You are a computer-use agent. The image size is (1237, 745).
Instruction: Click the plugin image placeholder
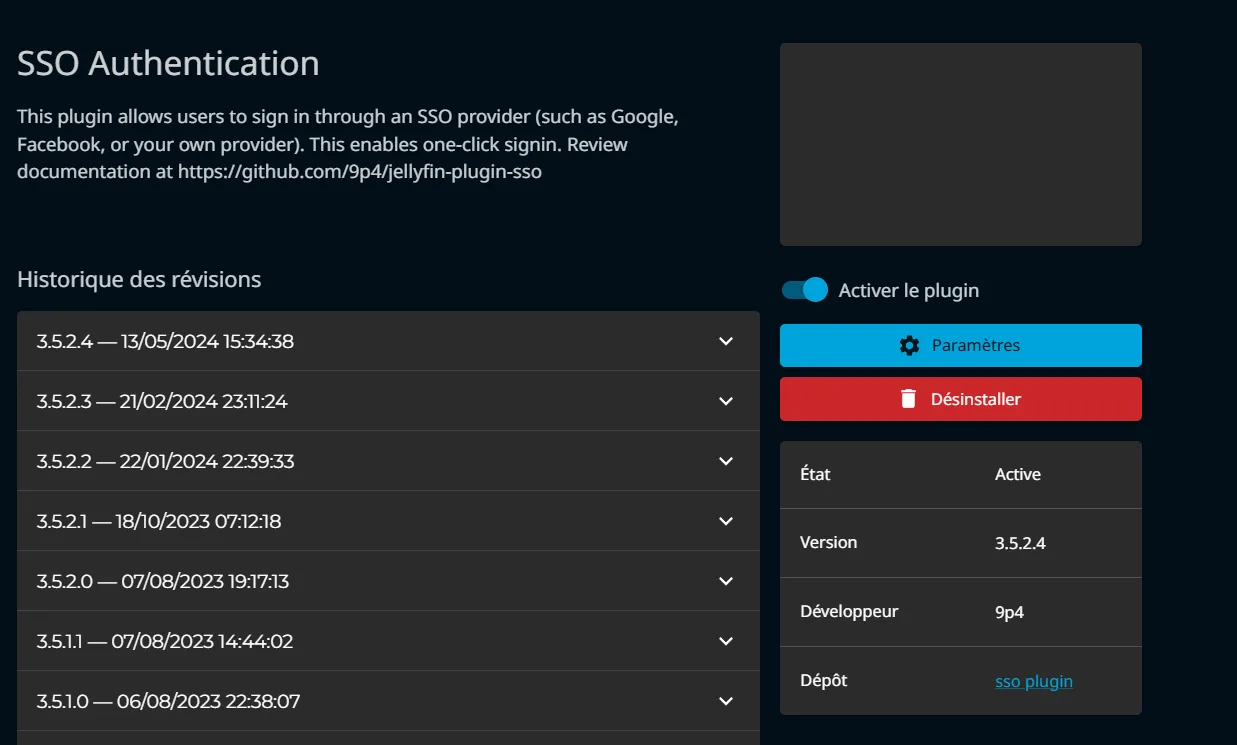pos(960,143)
